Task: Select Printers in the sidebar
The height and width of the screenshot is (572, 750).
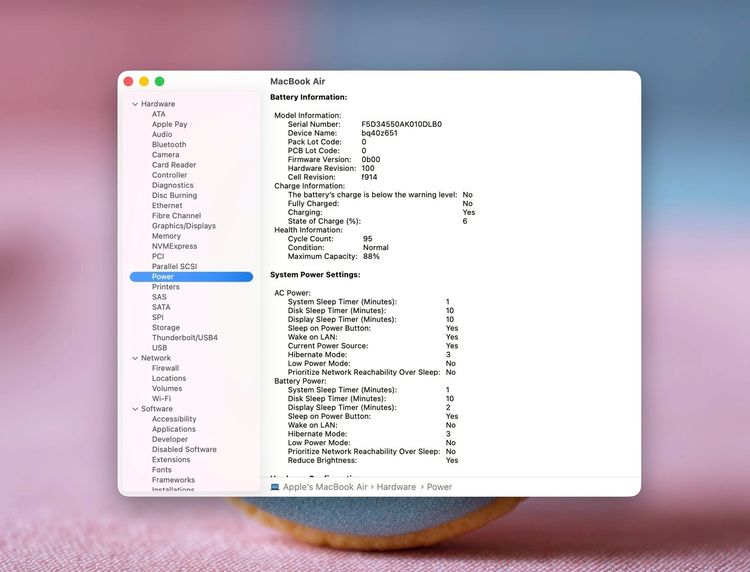Action: click(166, 287)
